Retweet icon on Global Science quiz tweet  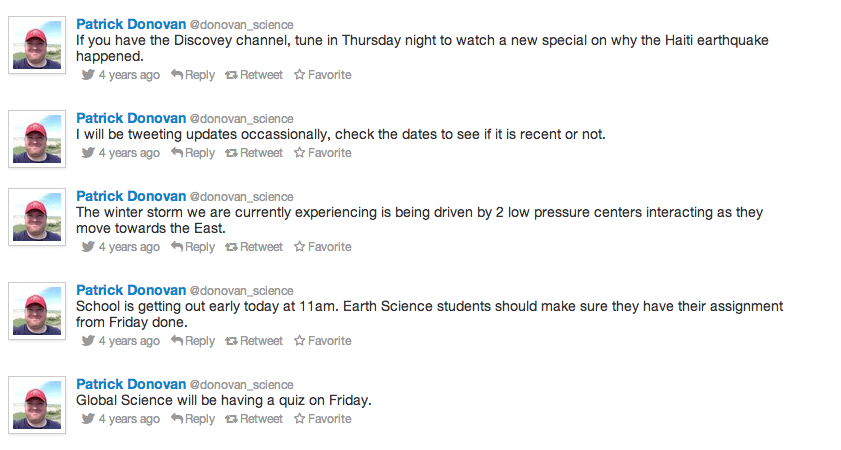pos(232,419)
